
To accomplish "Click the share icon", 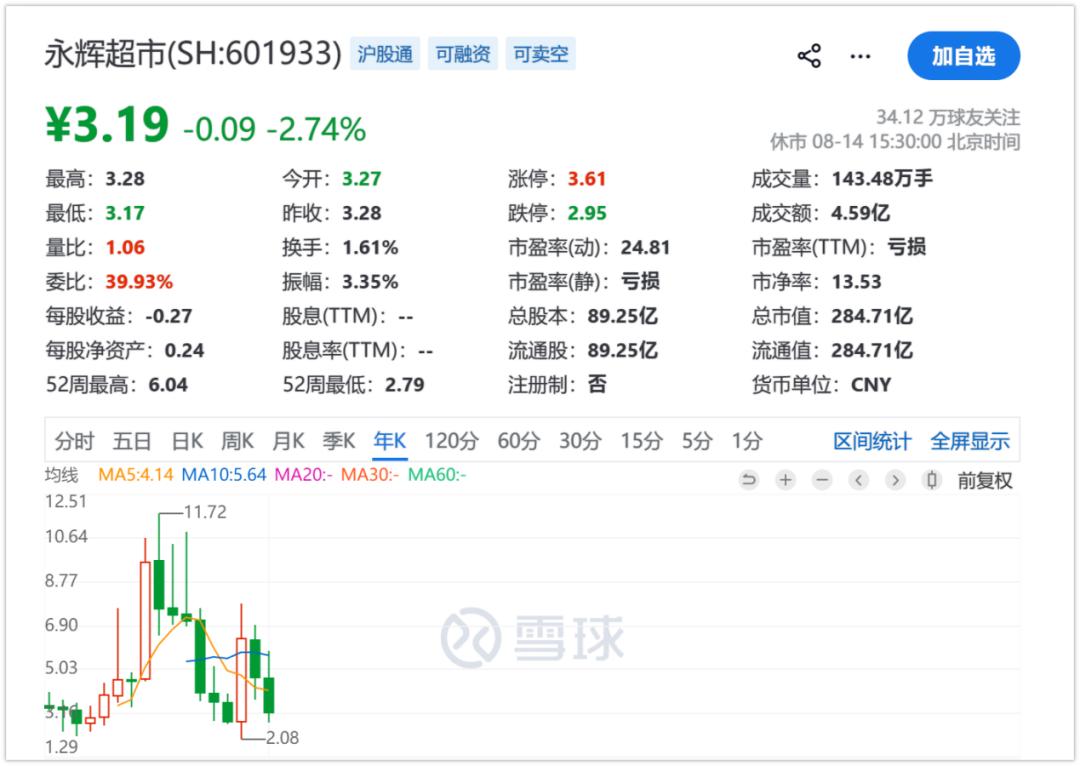I will tap(809, 56).
